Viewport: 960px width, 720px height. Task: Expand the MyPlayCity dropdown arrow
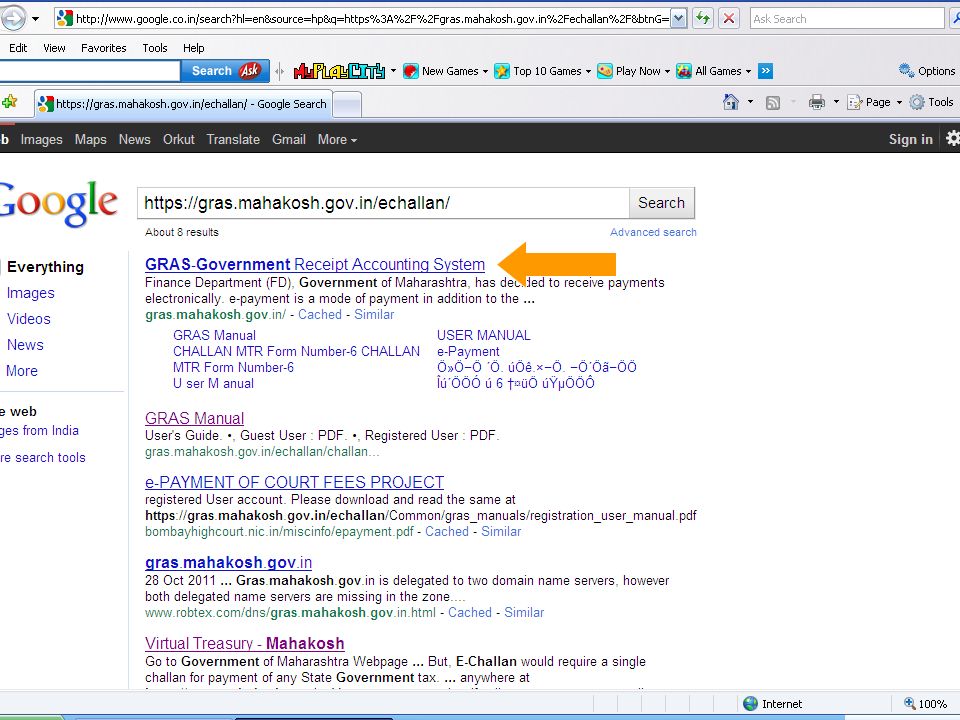[393, 71]
